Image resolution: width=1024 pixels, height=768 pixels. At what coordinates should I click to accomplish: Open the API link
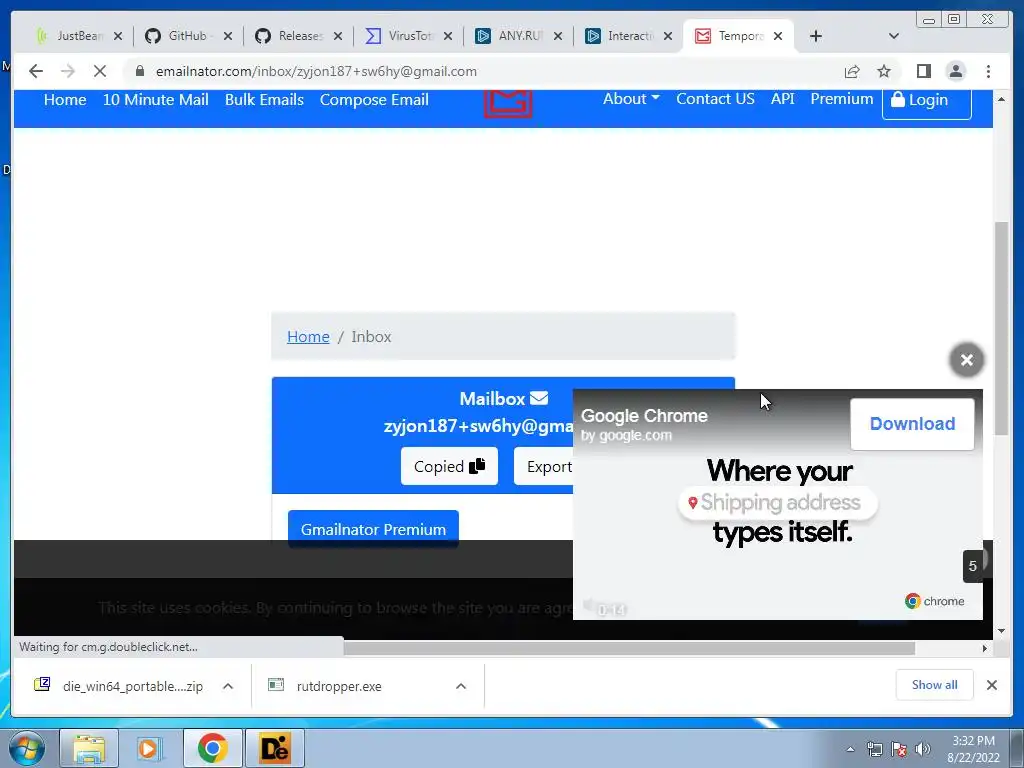(x=782, y=99)
